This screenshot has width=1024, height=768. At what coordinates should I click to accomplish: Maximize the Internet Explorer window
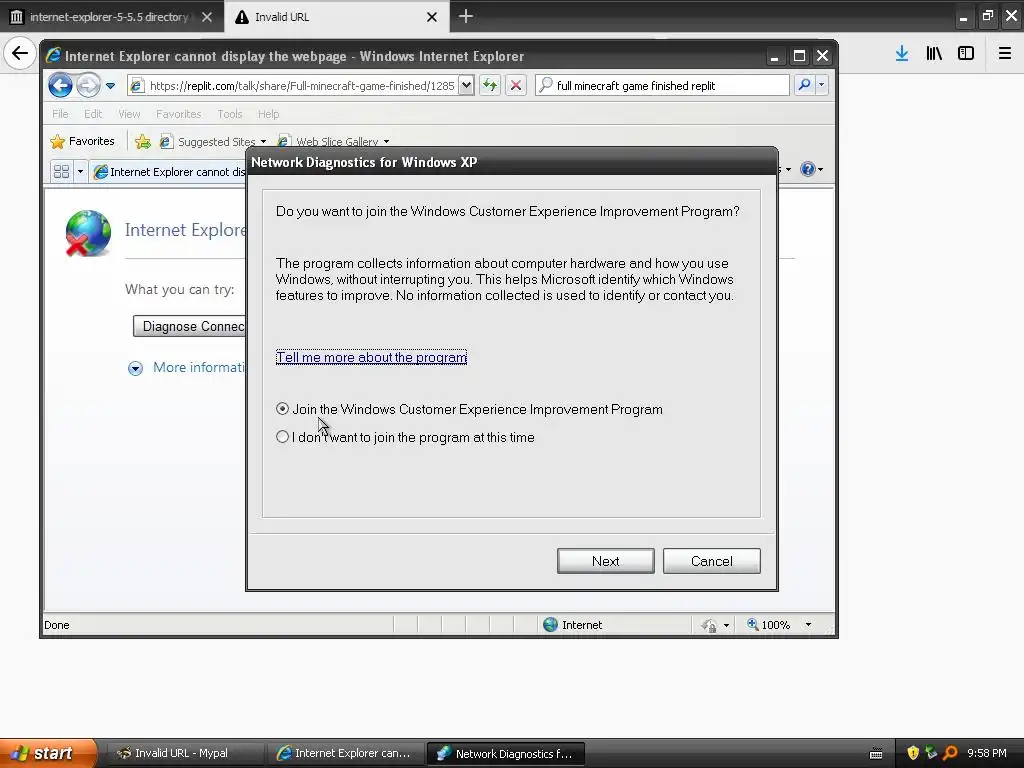click(x=799, y=56)
